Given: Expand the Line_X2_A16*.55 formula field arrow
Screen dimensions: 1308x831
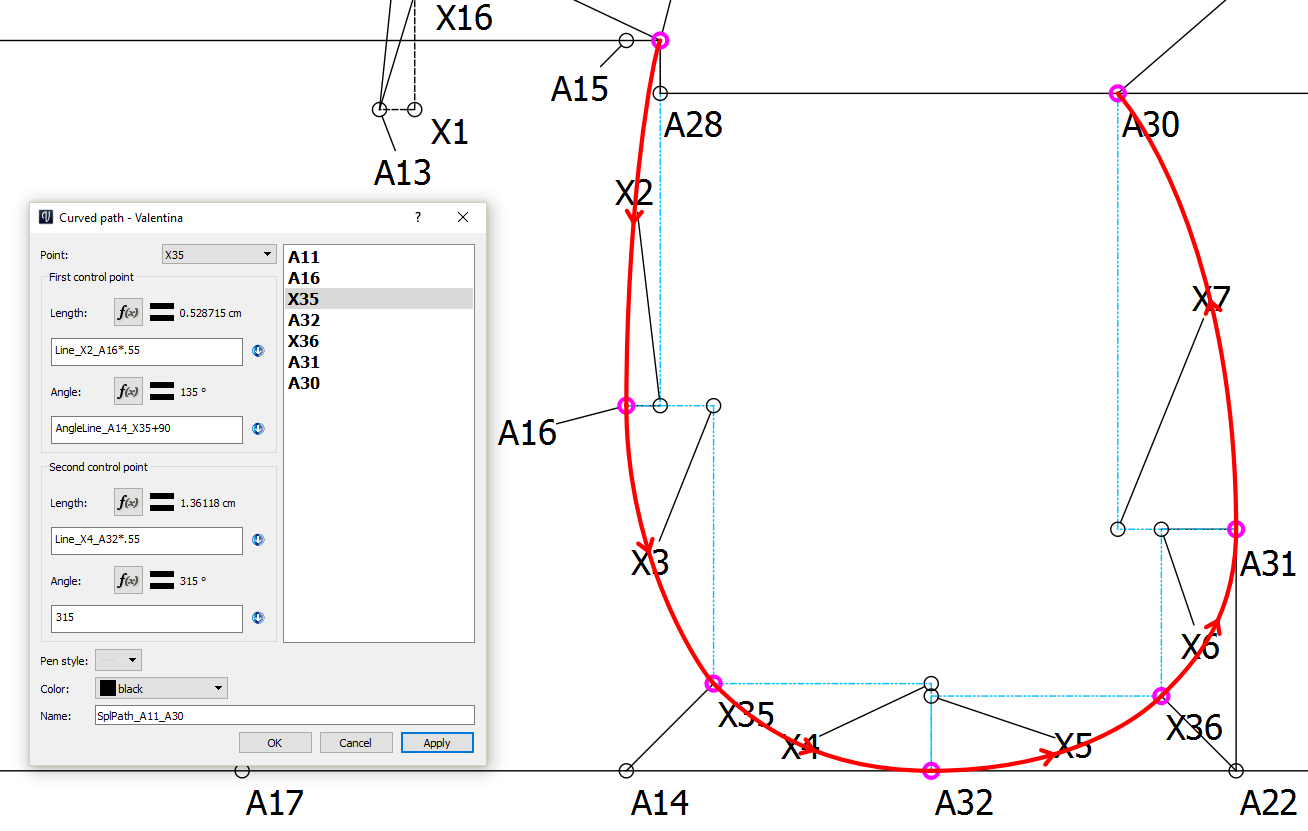Looking at the screenshot, I should click(258, 351).
